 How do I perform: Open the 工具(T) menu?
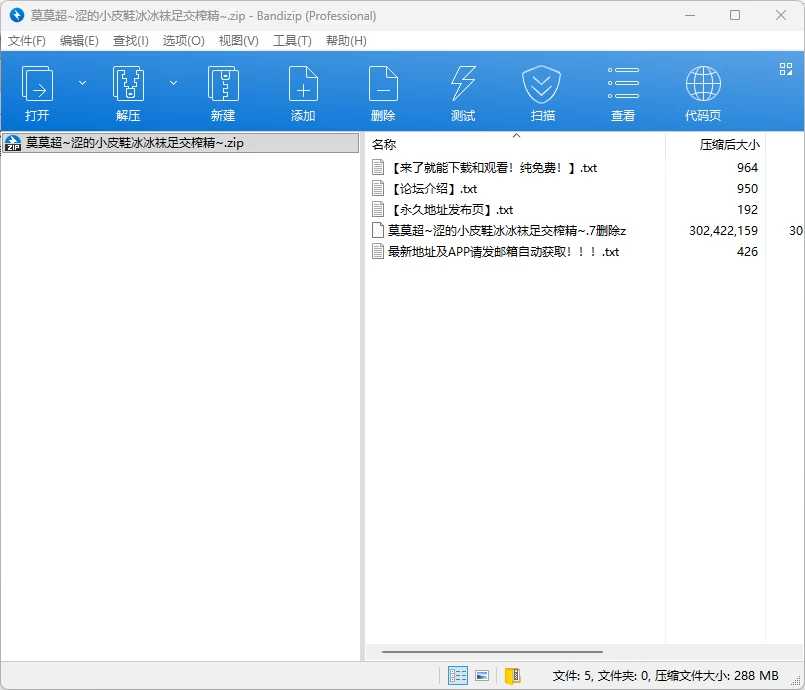coord(292,41)
